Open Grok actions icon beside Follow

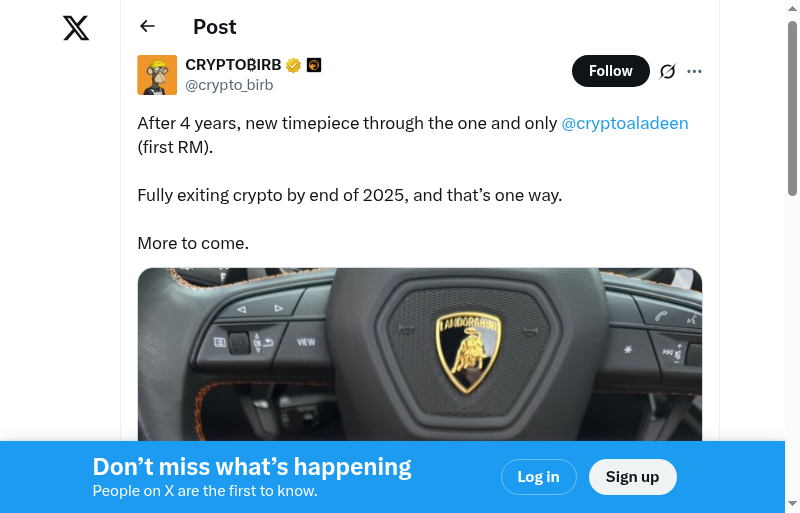[668, 71]
